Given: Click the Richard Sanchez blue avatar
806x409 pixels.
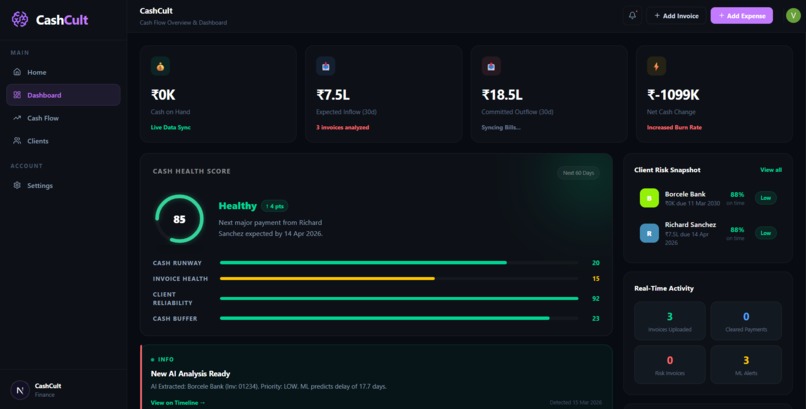Looking at the screenshot, I should coord(649,233).
